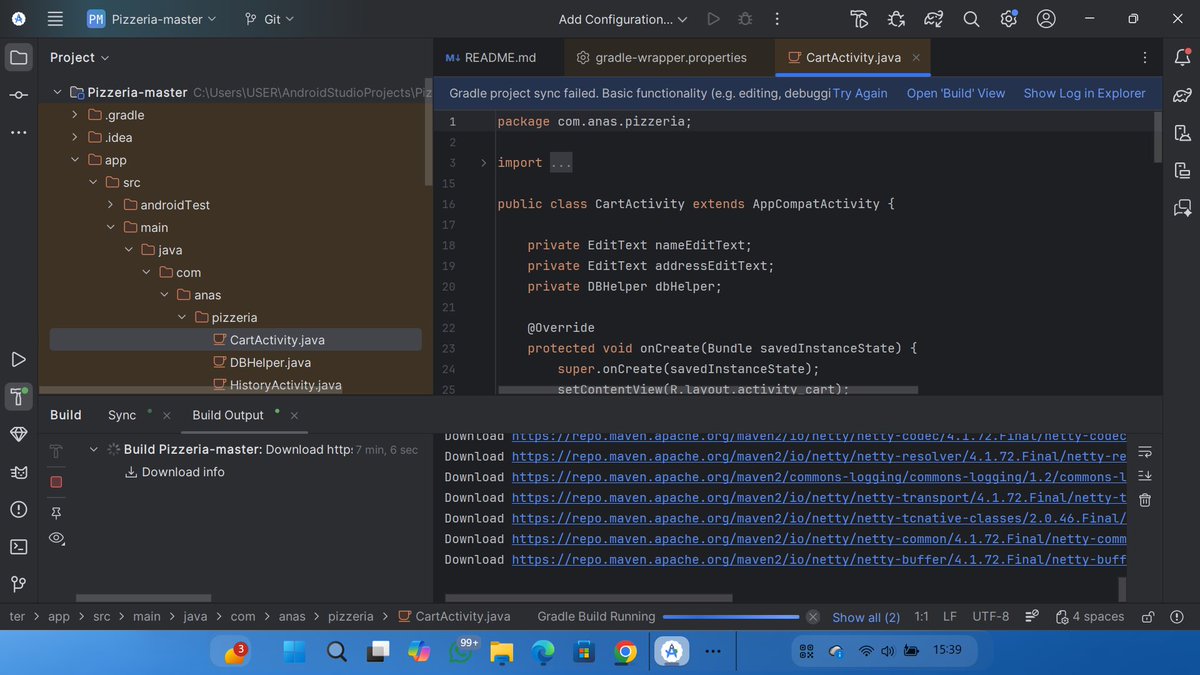Select HistoryActivity.java in project tree
The width and height of the screenshot is (1200, 675).
click(x=286, y=385)
